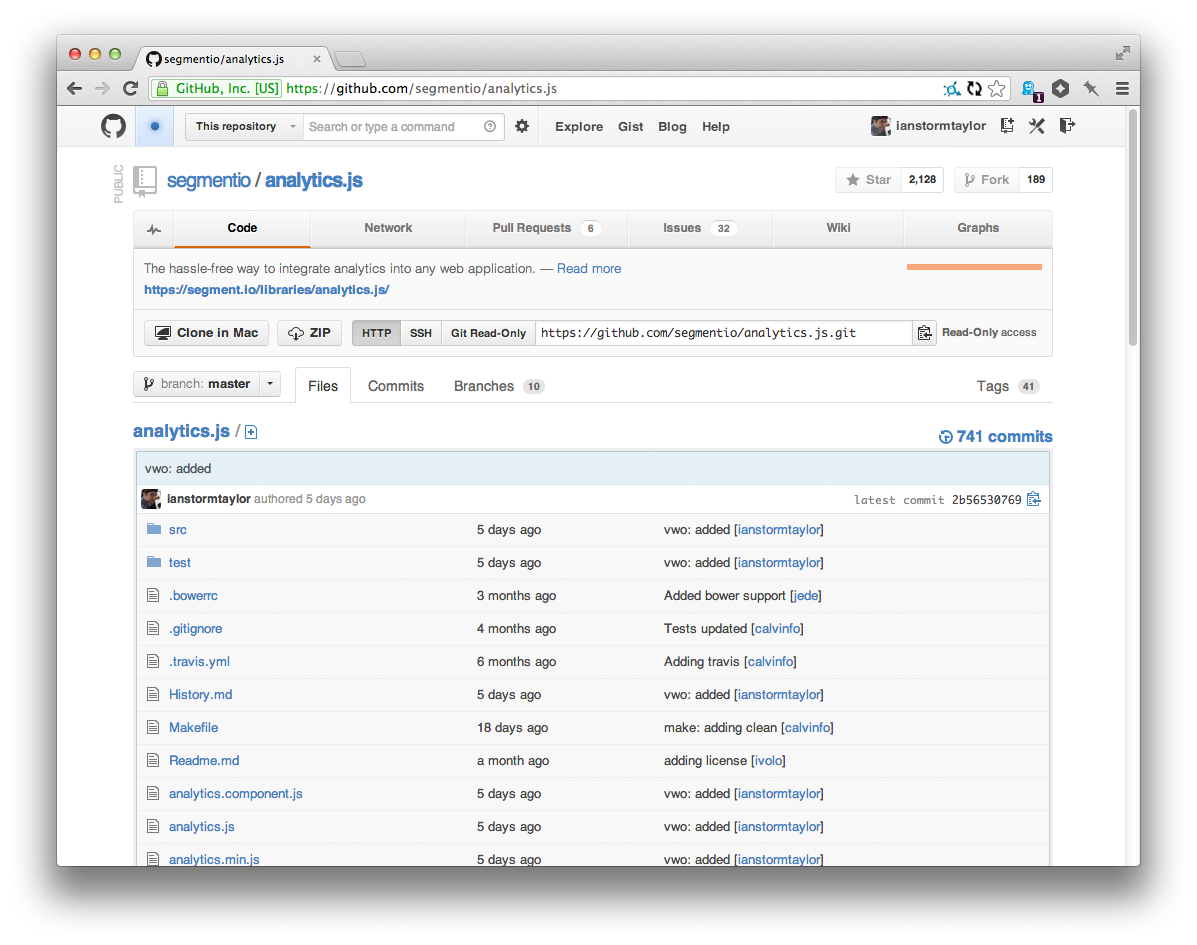
Task: Open branch master dropdown arrow
Action: (270, 384)
